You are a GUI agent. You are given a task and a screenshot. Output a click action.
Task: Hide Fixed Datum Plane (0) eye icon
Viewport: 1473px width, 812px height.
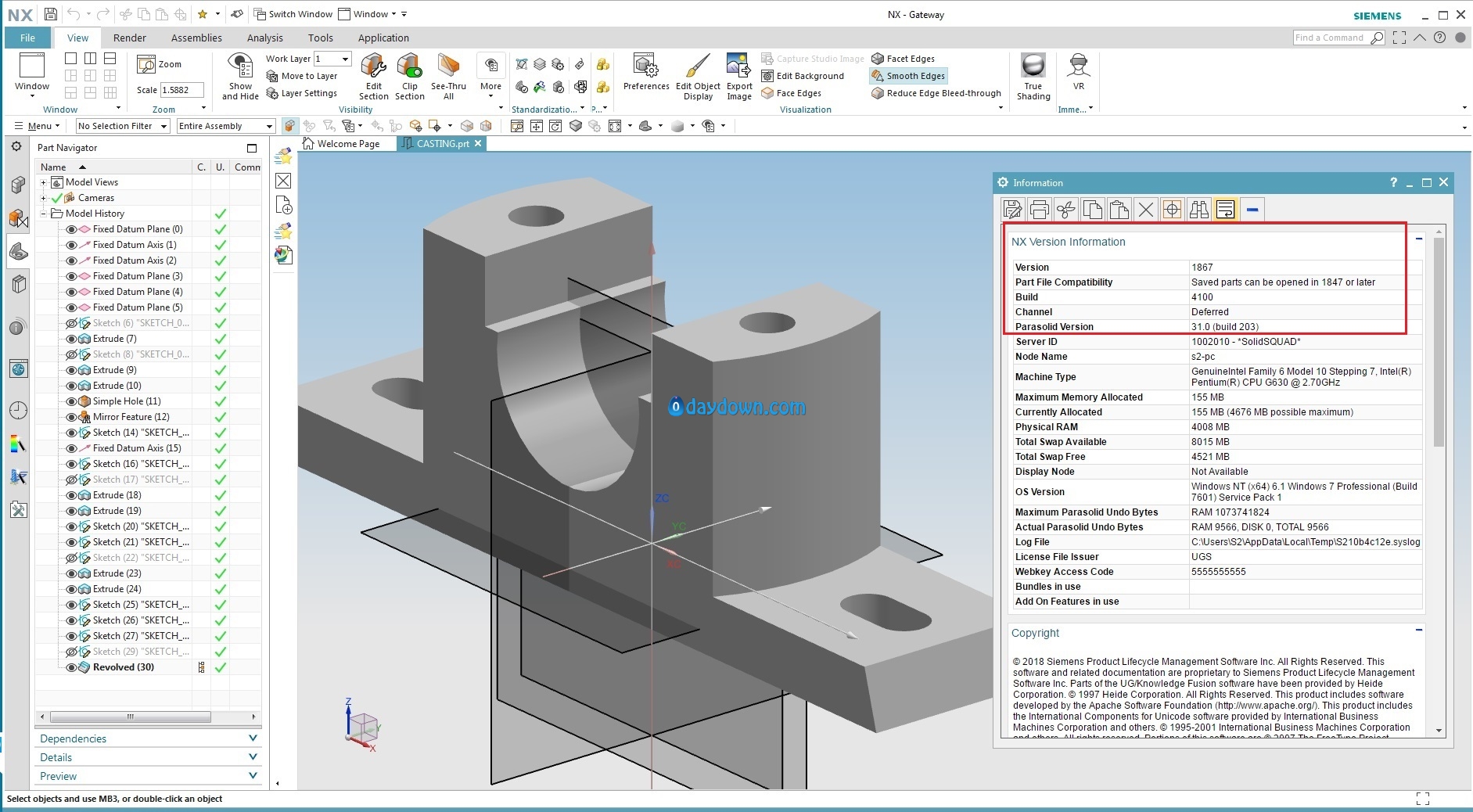pos(71,229)
